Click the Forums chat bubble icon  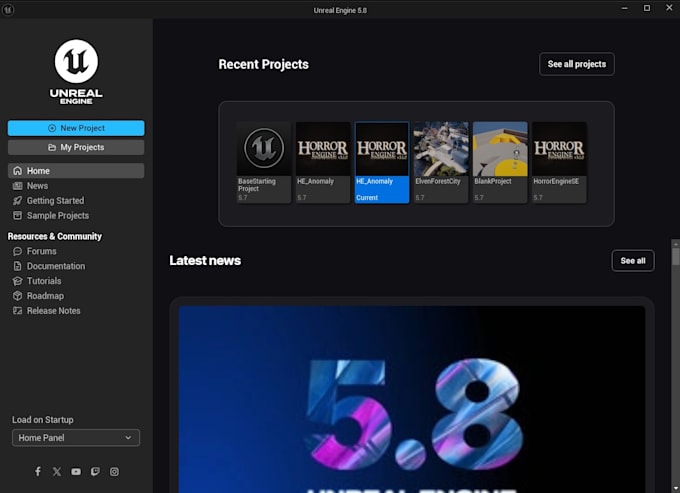(x=17, y=251)
